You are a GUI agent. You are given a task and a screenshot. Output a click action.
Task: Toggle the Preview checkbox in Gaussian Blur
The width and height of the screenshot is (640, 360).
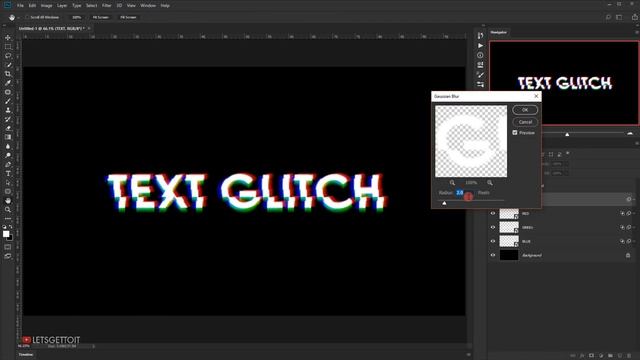pos(515,133)
